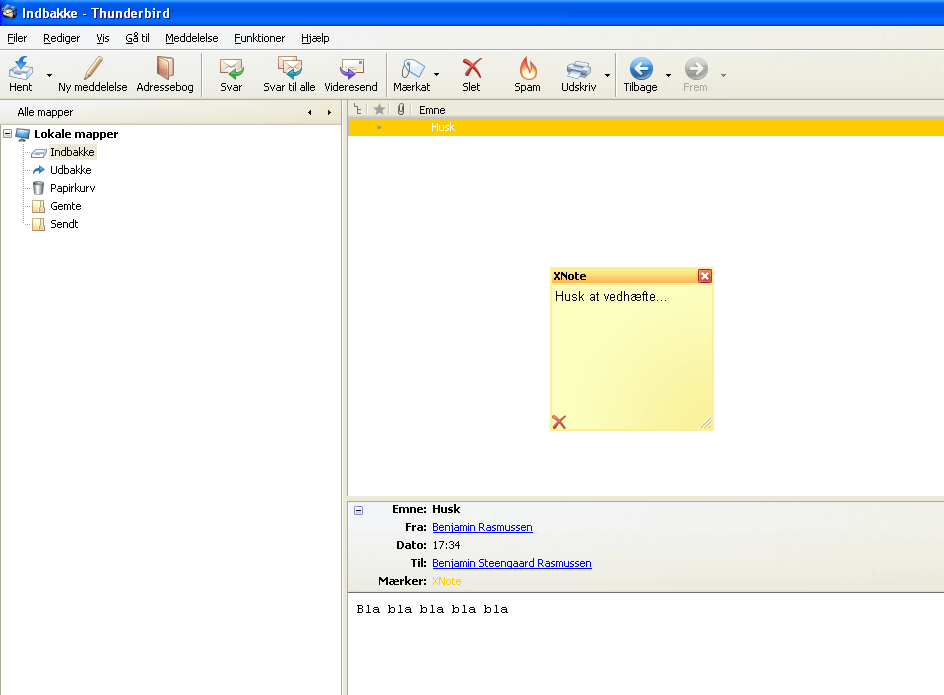Click the Hent (get mail) icon
The width and height of the screenshot is (944, 695).
click(21, 69)
